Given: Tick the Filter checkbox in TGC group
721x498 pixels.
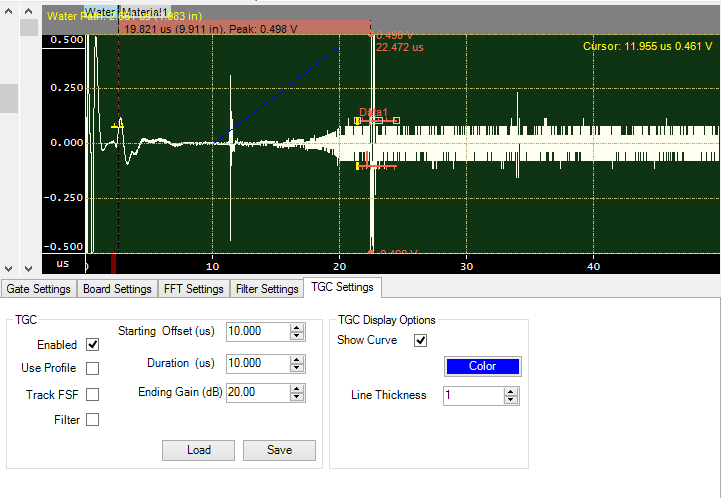Looking at the screenshot, I should (93, 420).
